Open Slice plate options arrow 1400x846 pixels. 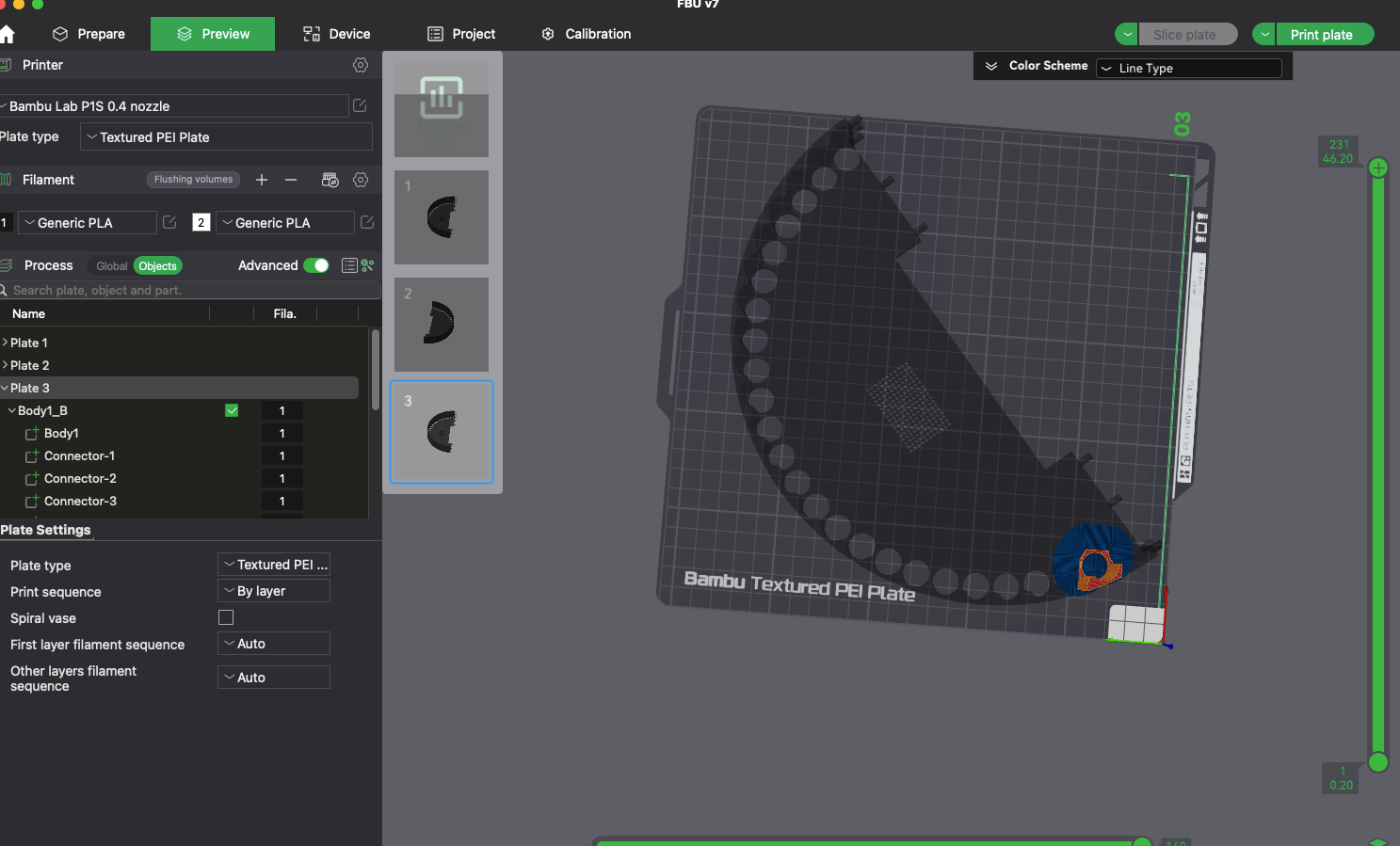pos(1126,35)
